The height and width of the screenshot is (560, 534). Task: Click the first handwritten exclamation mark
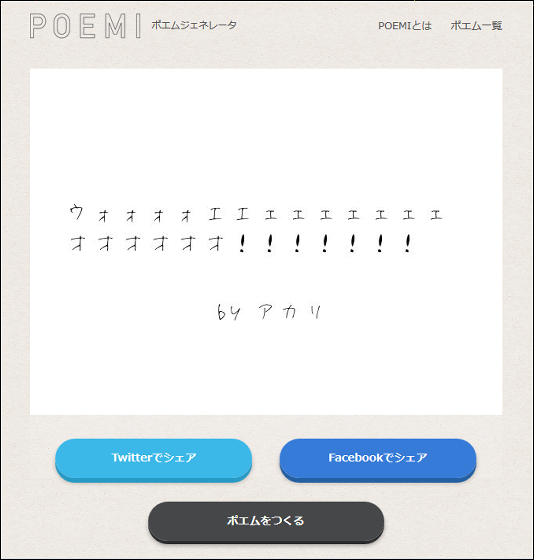click(x=242, y=244)
